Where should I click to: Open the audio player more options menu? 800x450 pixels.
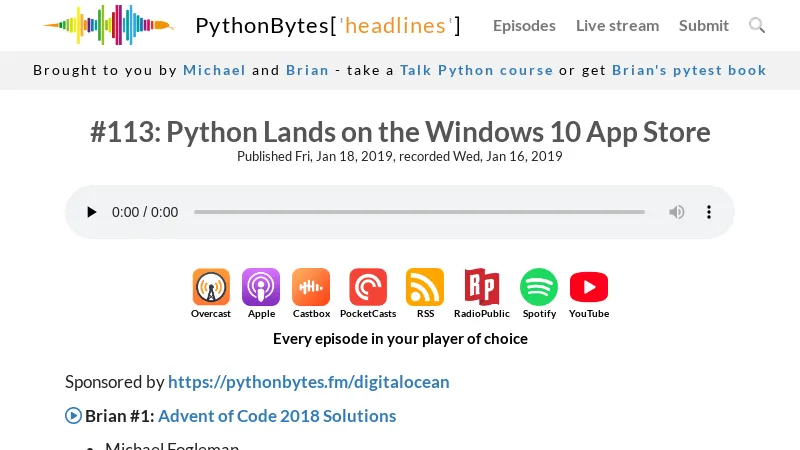point(709,212)
